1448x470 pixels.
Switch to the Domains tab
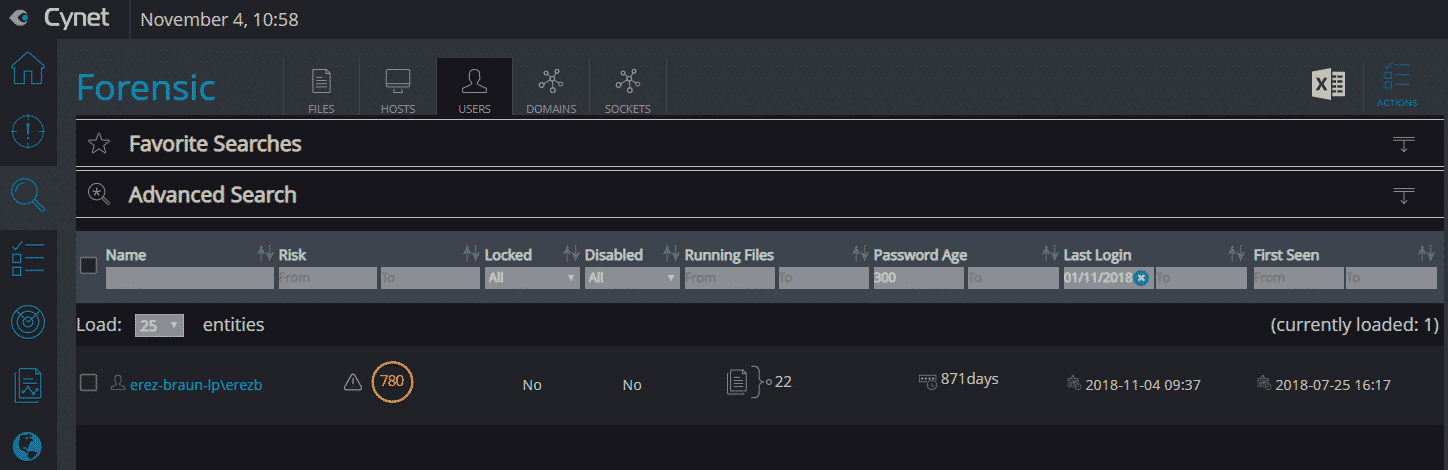click(x=551, y=88)
